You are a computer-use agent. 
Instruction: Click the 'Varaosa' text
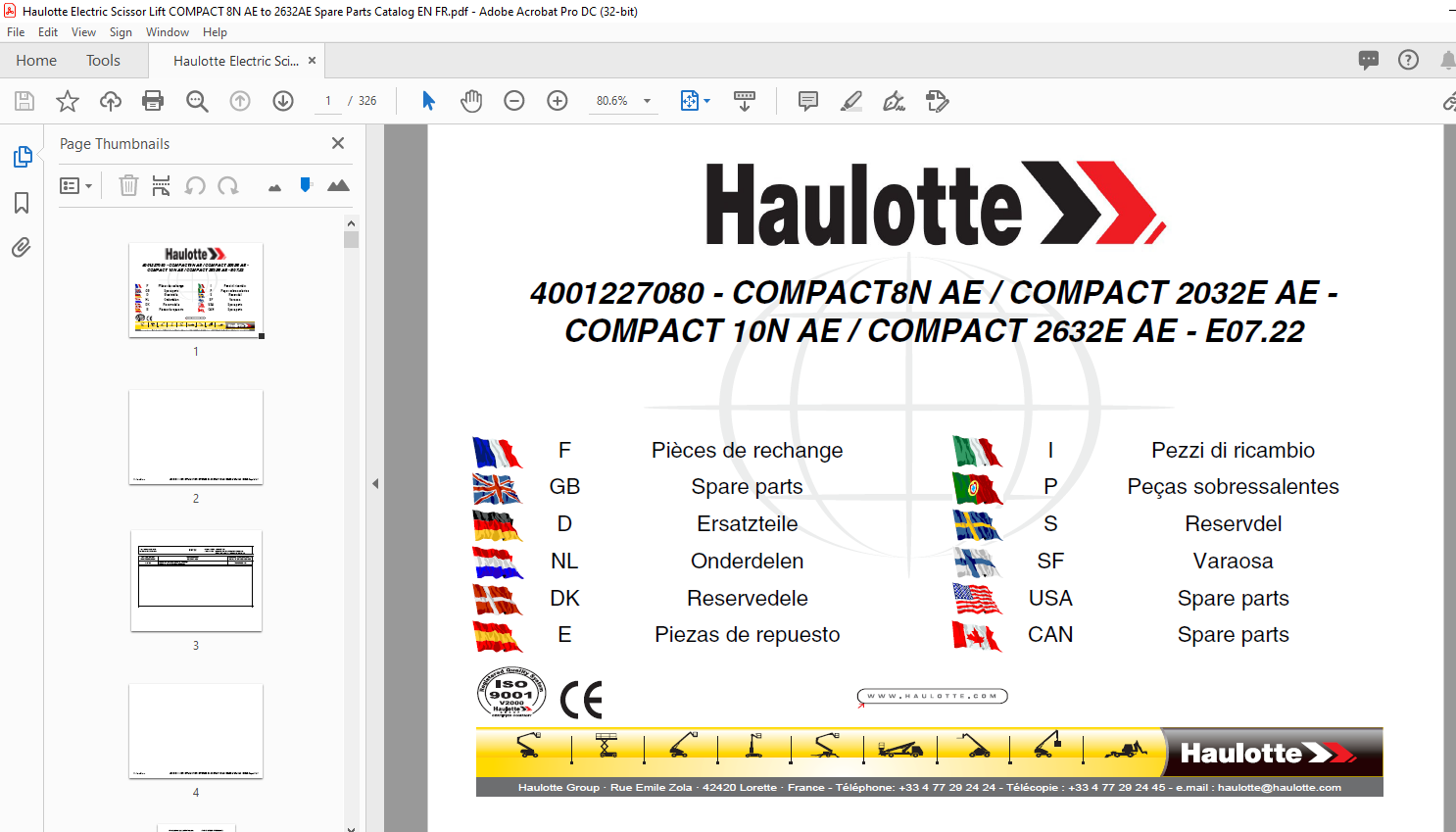click(x=1234, y=561)
